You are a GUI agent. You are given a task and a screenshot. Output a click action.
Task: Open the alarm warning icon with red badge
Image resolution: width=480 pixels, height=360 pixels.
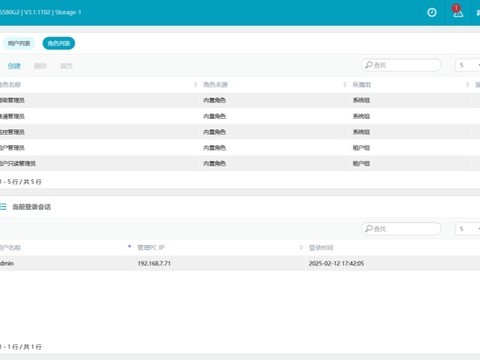coord(458,11)
